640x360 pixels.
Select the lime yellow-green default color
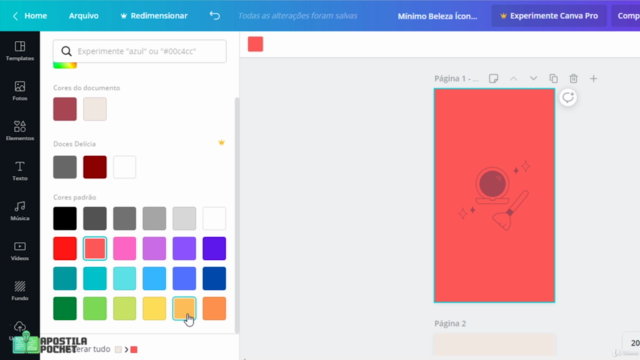click(124, 308)
